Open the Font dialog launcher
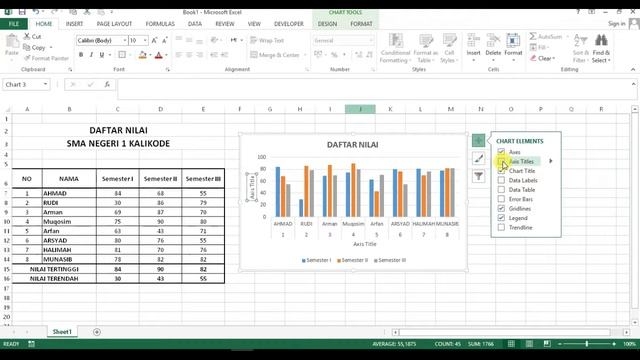Image resolution: width=640 pixels, height=360 pixels. pyautogui.click(x=168, y=70)
